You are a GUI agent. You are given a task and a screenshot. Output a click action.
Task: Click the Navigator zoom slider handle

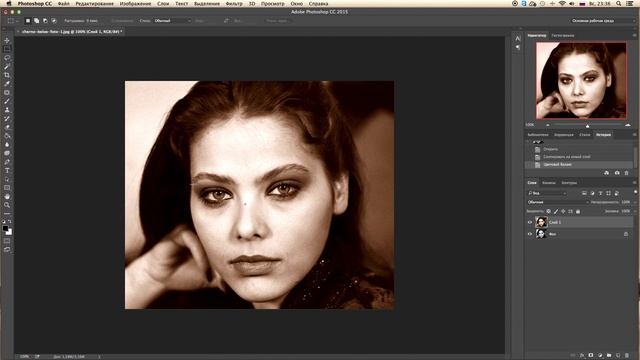[588, 125]
